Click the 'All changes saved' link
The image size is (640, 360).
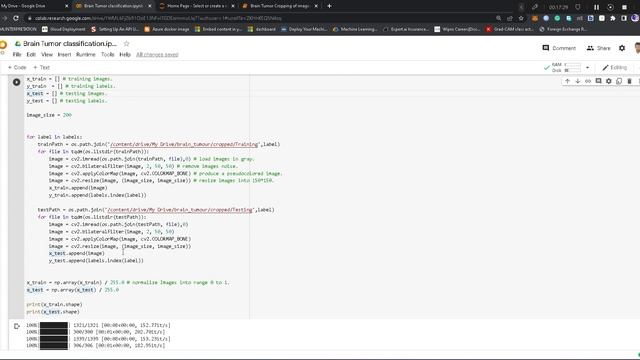point(157,54)
